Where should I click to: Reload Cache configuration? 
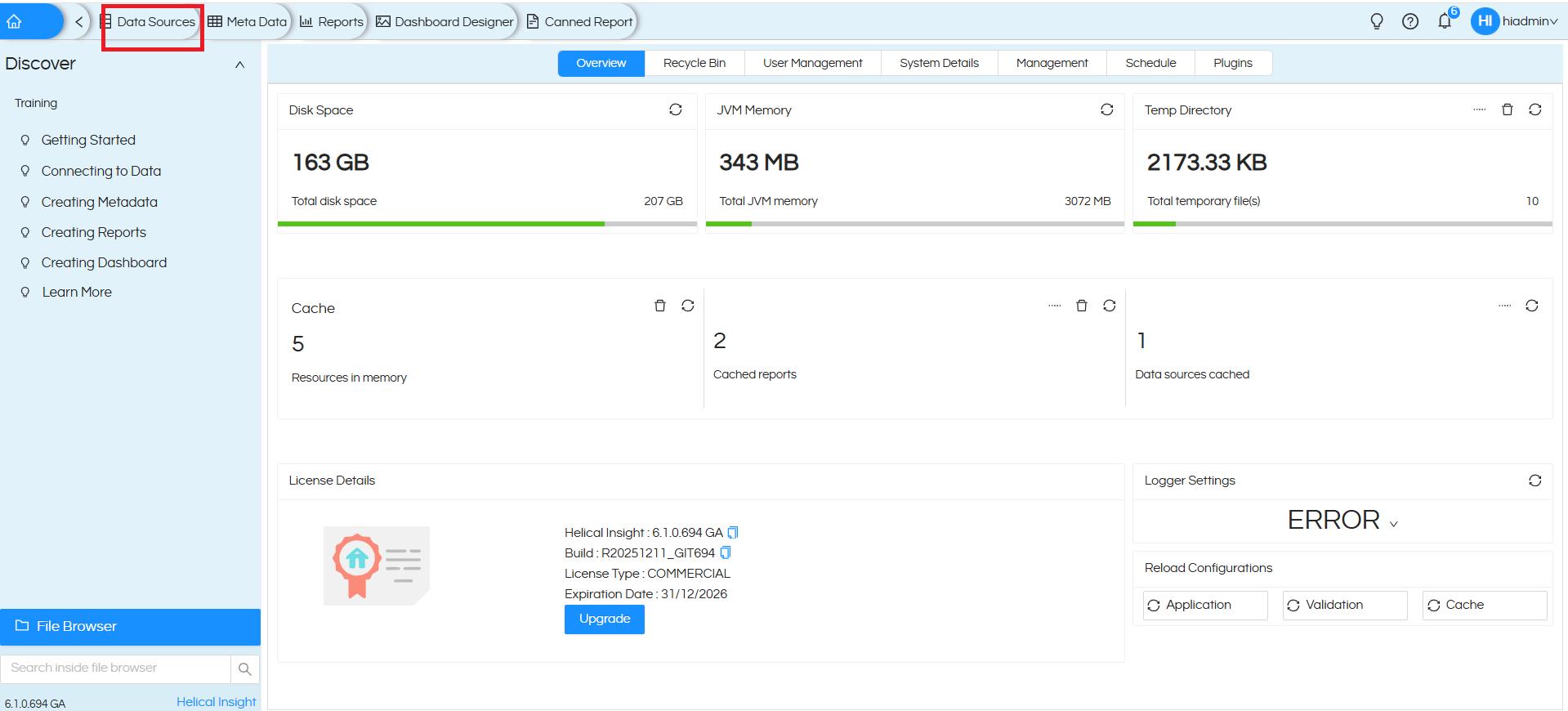pyautogui.click(x=1485, y=606)
